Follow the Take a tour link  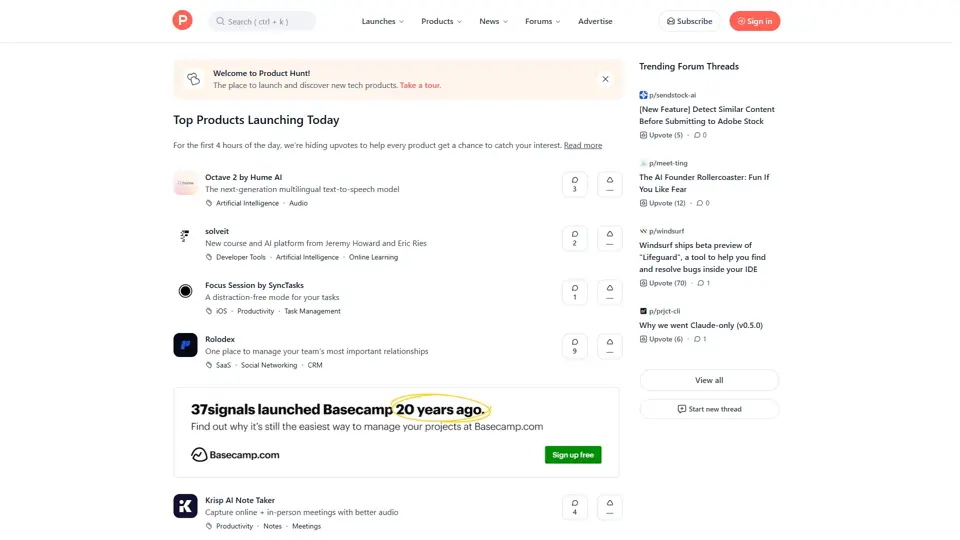click(420, 86)
